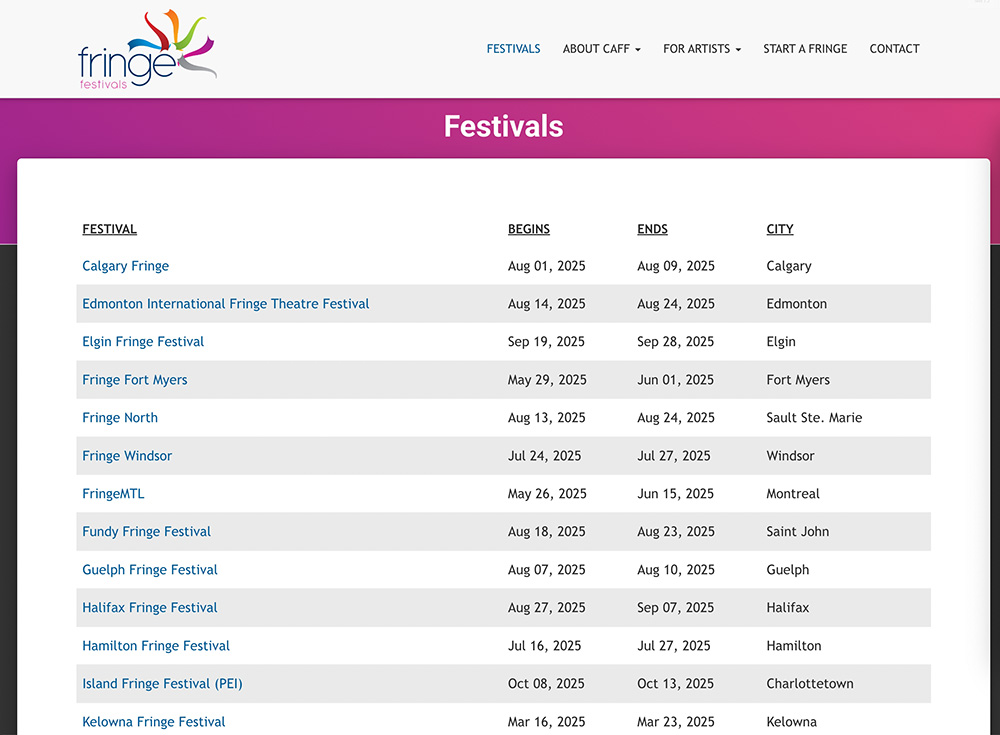
Task: Click end date Jun 15, 2025
Action: click(675, 494)
